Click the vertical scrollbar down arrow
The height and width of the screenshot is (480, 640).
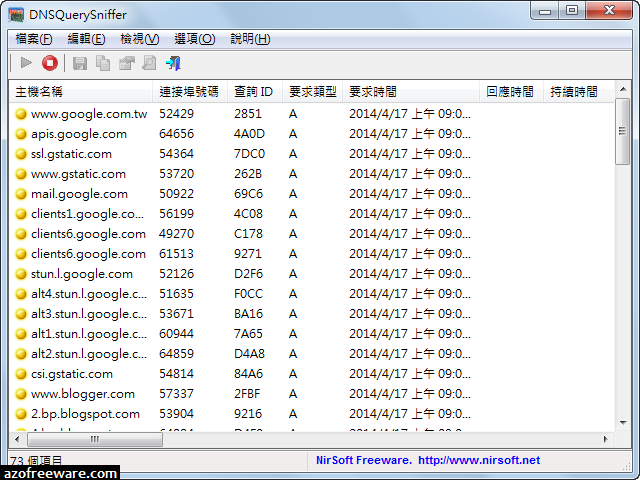pyautogui.click(x=623, y=423)
